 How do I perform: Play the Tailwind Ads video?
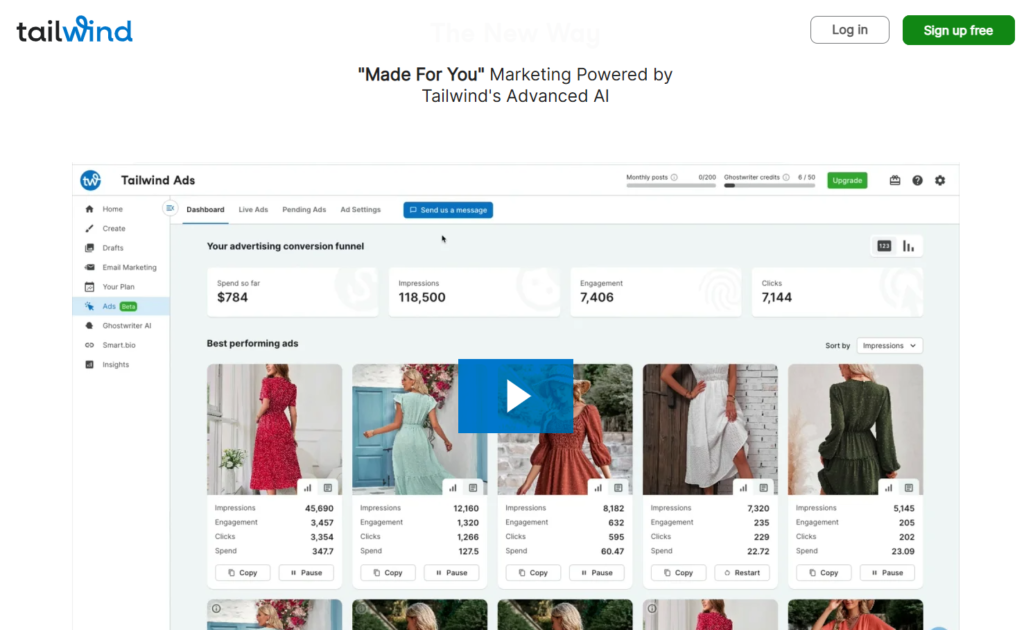(515, 396)
